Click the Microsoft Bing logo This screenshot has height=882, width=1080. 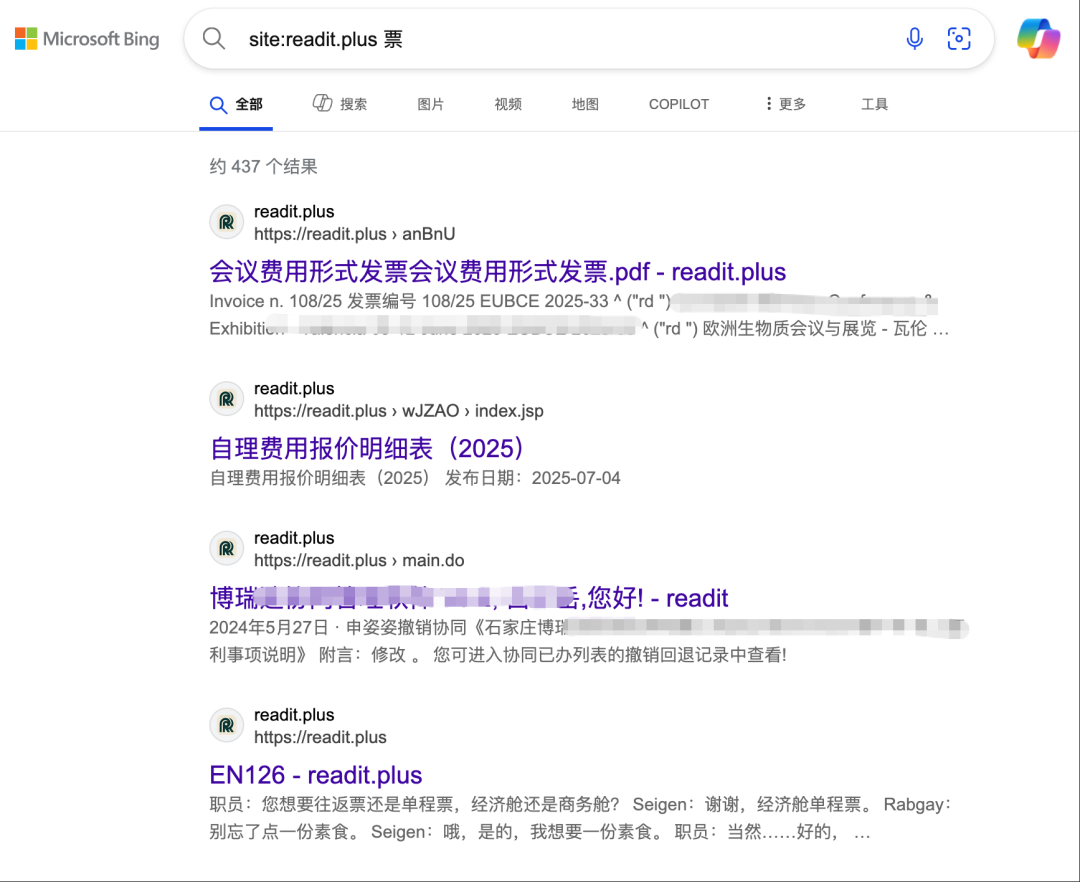click(87, 39)
